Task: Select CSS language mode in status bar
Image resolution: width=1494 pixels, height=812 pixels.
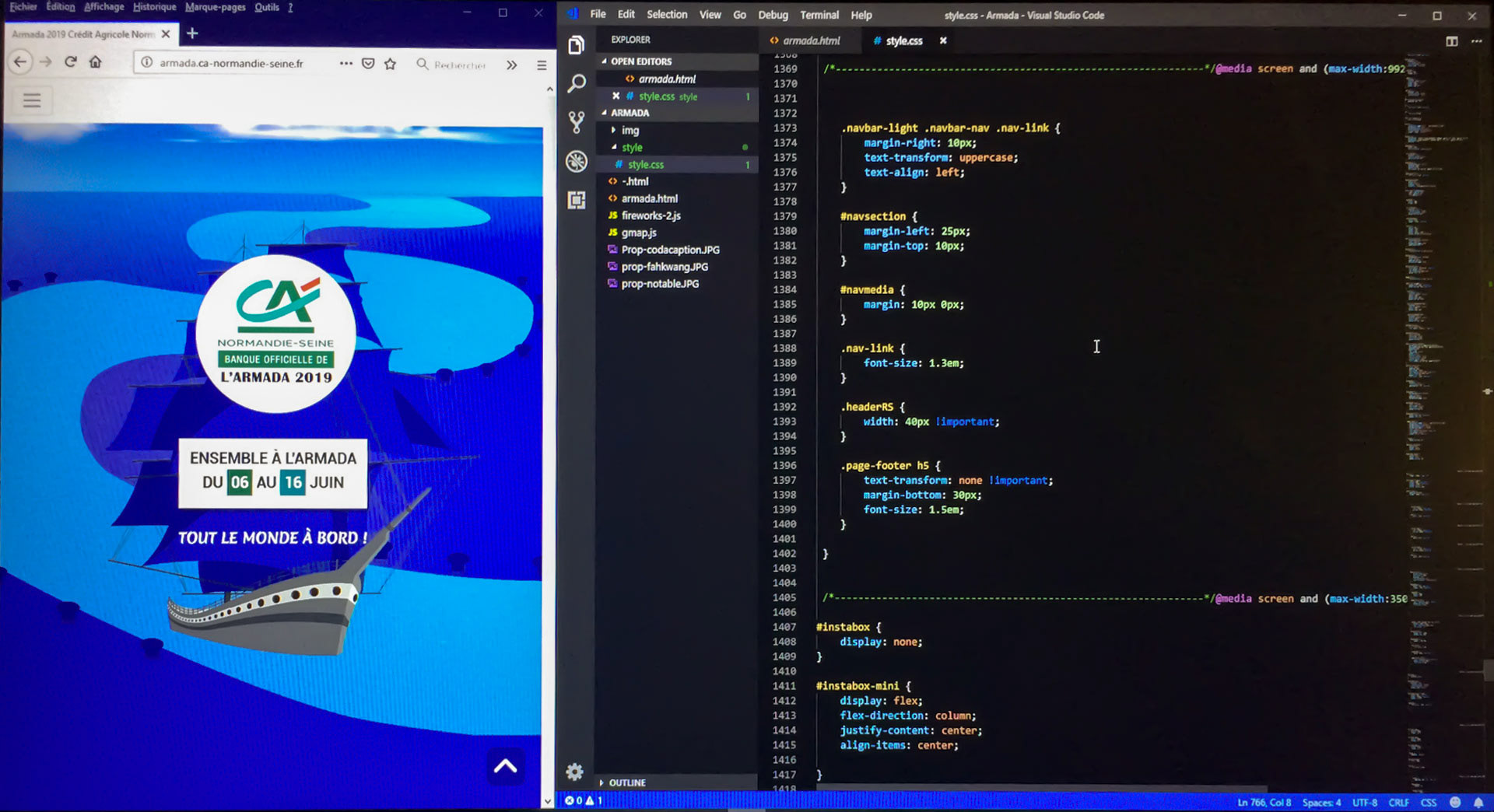Action: tap(1429, 802)
